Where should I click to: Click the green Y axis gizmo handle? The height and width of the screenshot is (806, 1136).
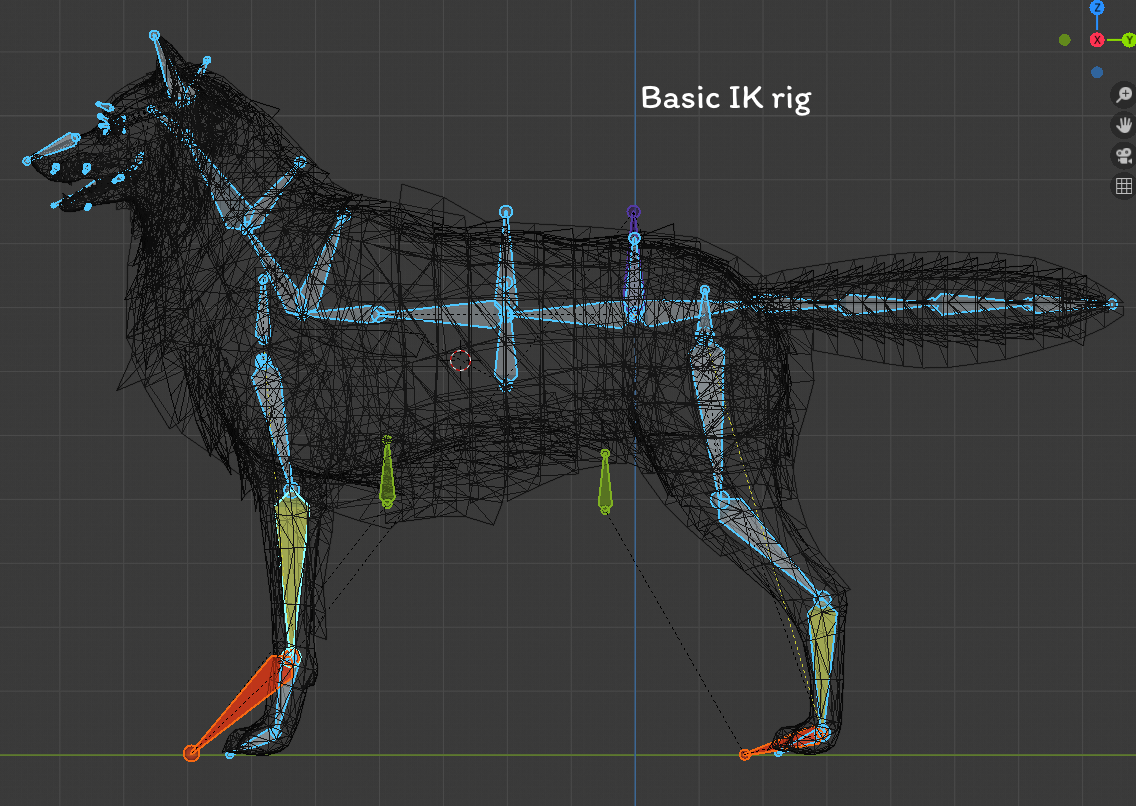click(x=1129, y=40)
